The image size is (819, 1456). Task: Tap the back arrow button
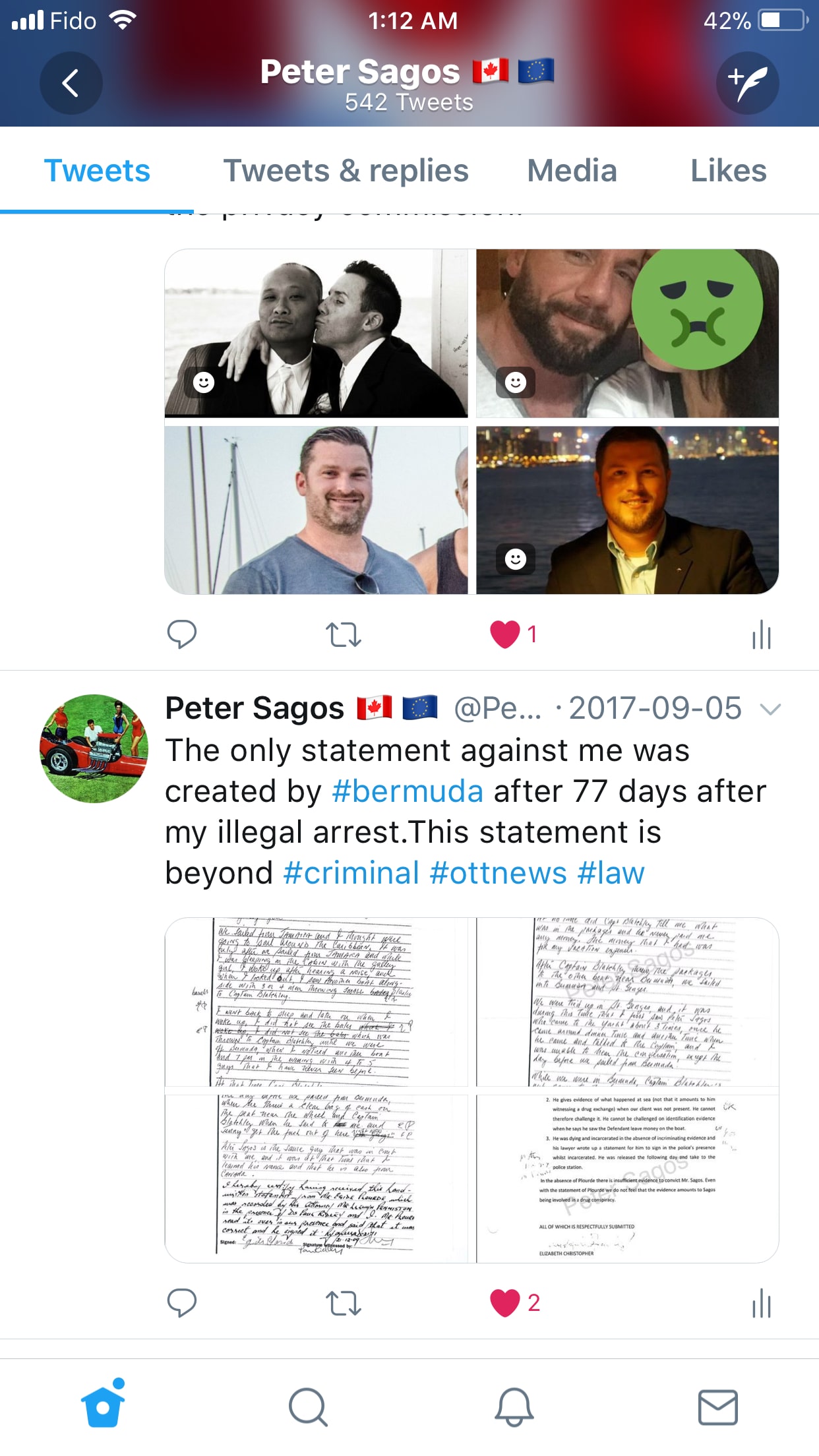pyautogui.click(x=71, y=83)
